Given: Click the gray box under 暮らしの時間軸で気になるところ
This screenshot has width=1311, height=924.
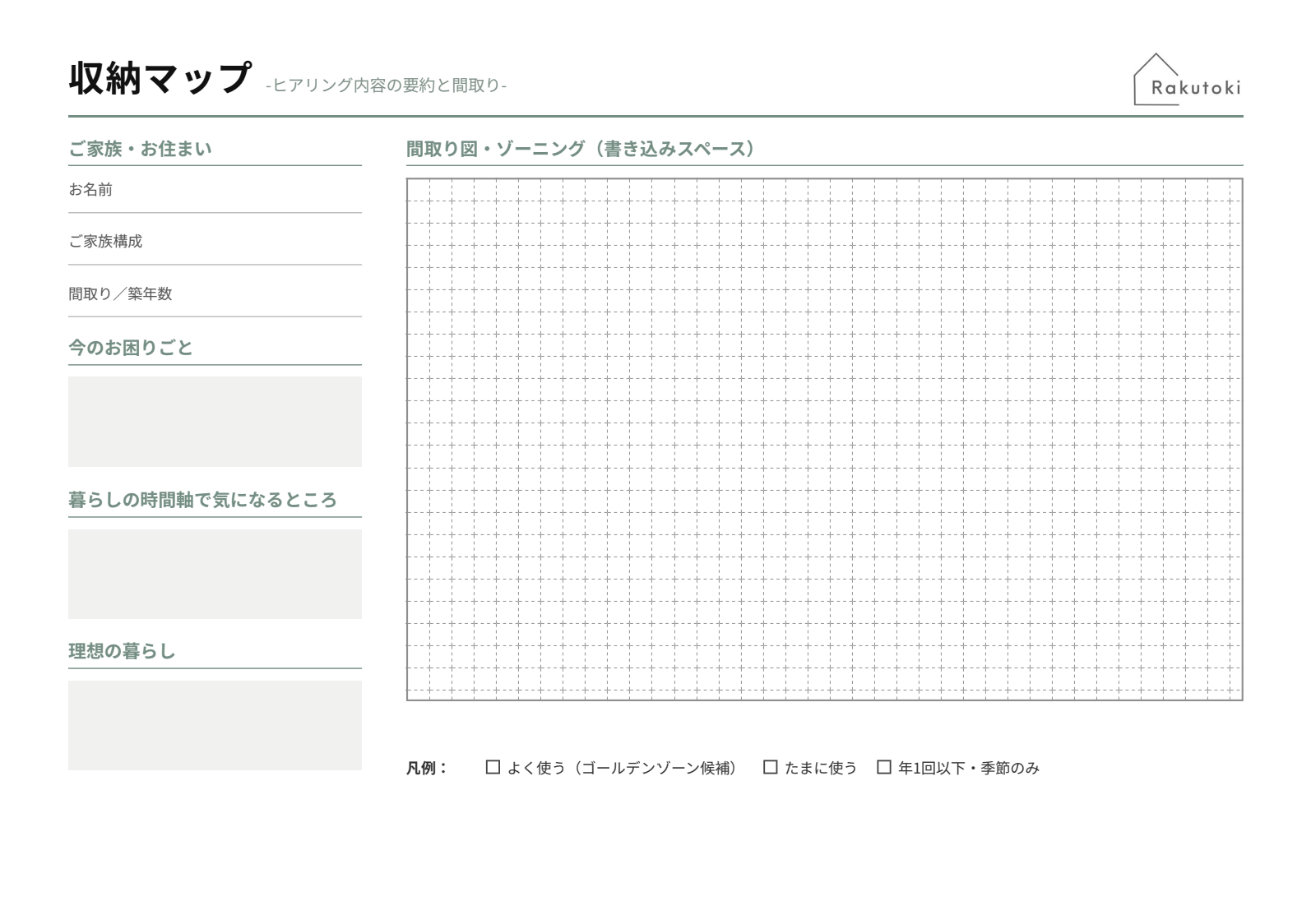Looking at the screenshot, I should click(215, 574).
